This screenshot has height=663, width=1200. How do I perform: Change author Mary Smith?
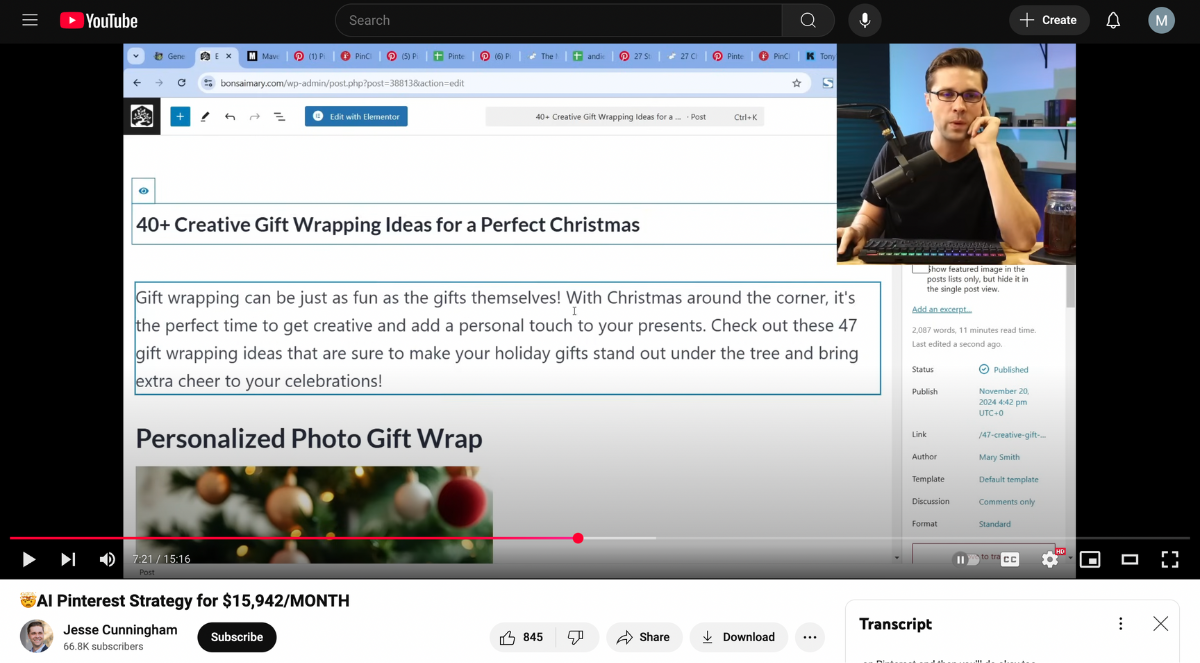(x=999, y=457)
